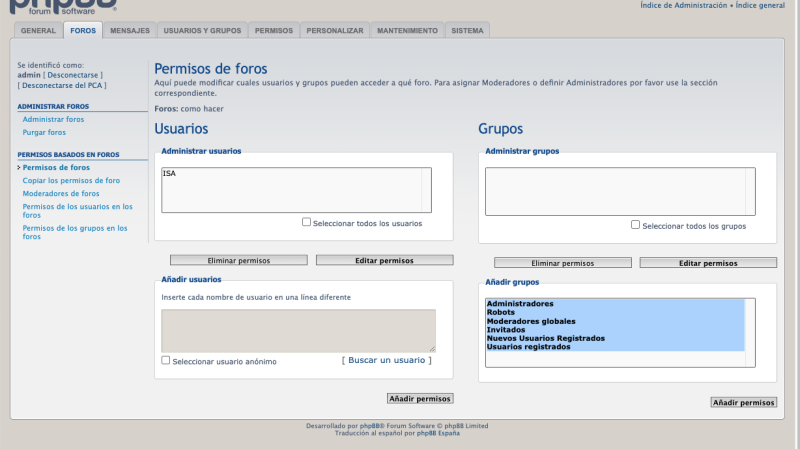Click Editar permisos under Grupos
Viewport: 800px width, 449px height.
(708, 263)
